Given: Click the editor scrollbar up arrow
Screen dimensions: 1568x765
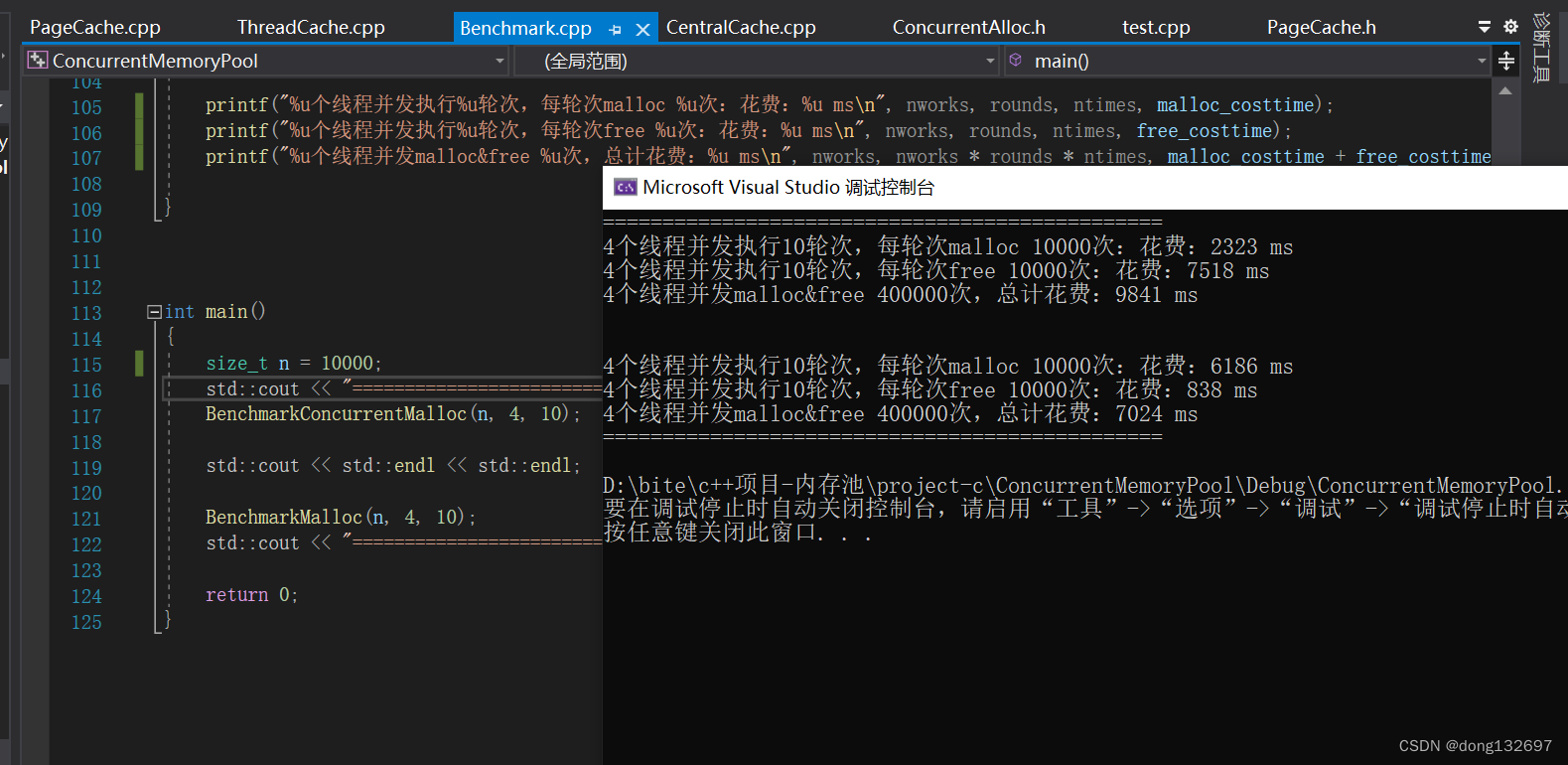Looking at the screenshot, I should click(x=1505, y=90).
